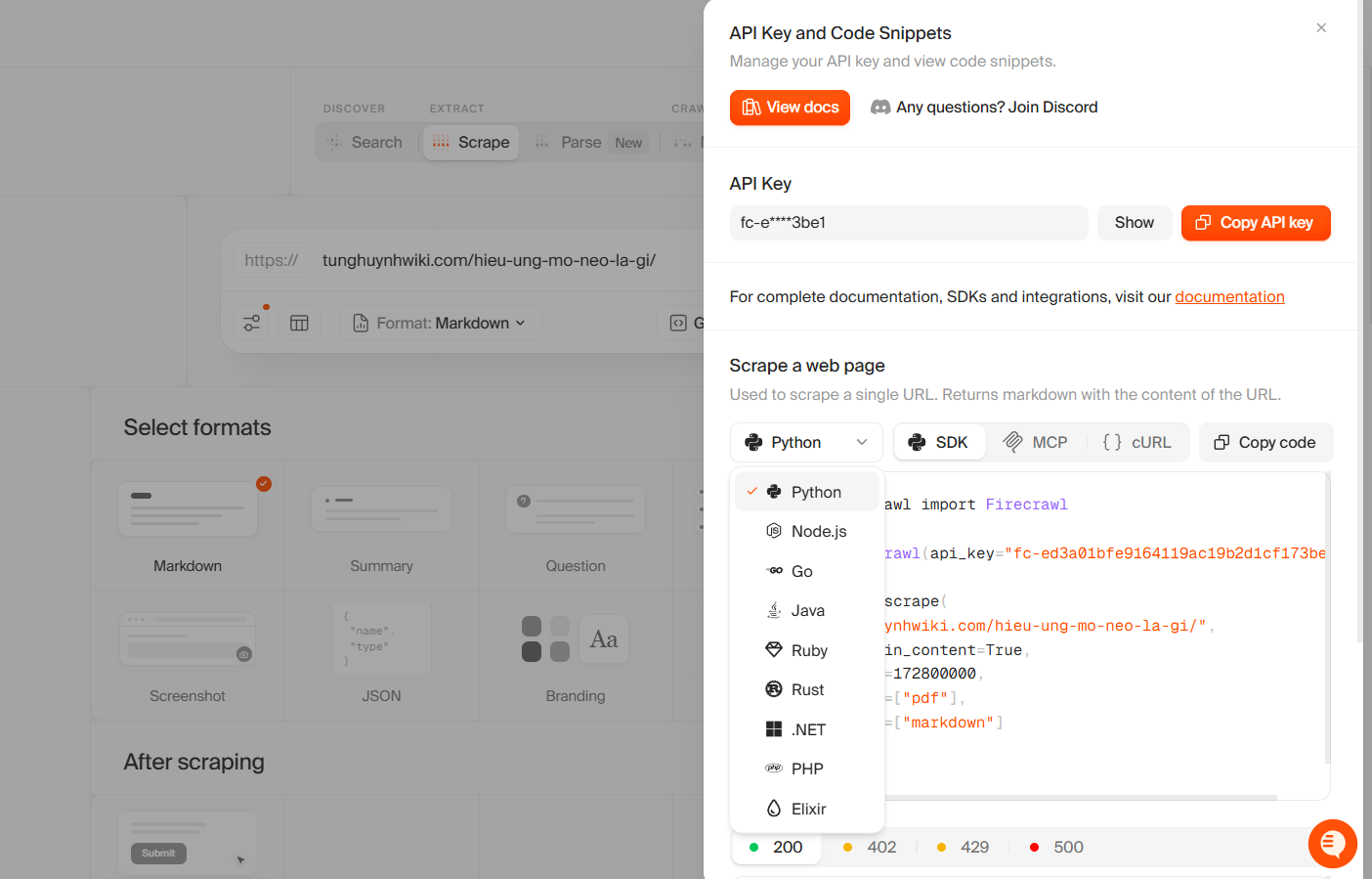The width and height of the screenshot is (1372, 879).
Task: Click the copy icon on Copy API key
Action: [1203, 223]
